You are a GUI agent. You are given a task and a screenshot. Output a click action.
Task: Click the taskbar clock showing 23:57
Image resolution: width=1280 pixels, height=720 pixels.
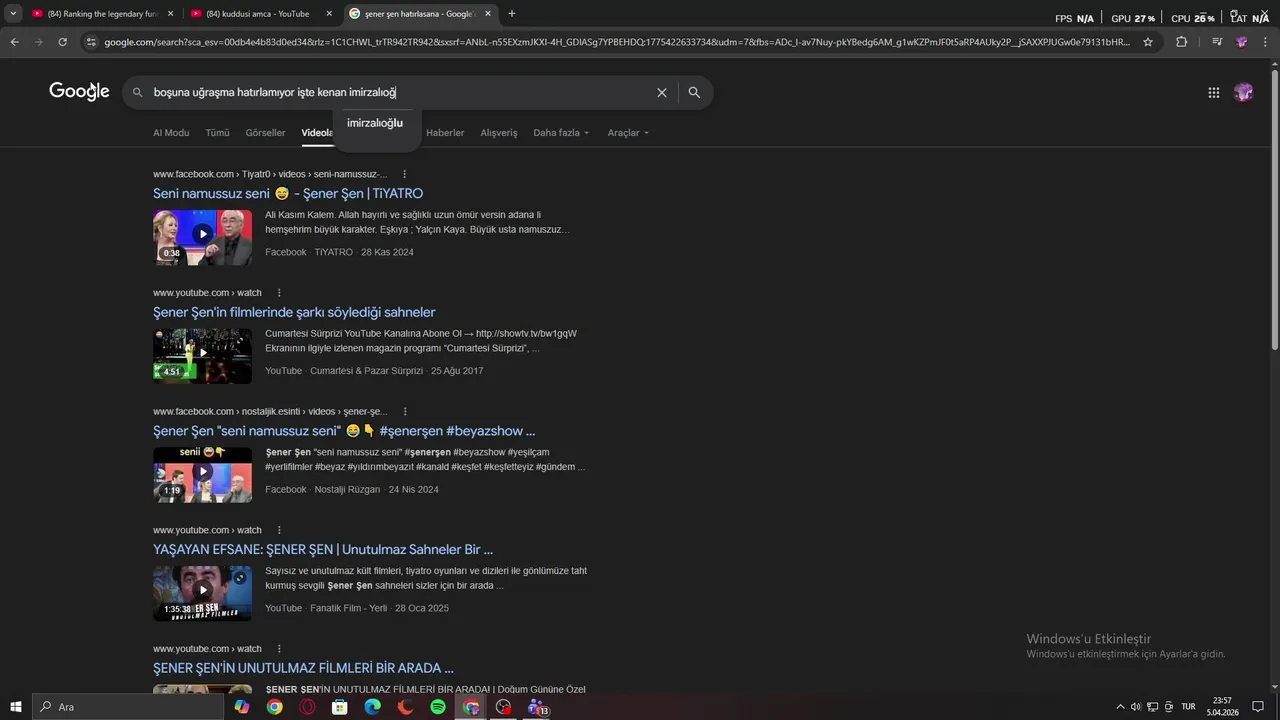1222,707
